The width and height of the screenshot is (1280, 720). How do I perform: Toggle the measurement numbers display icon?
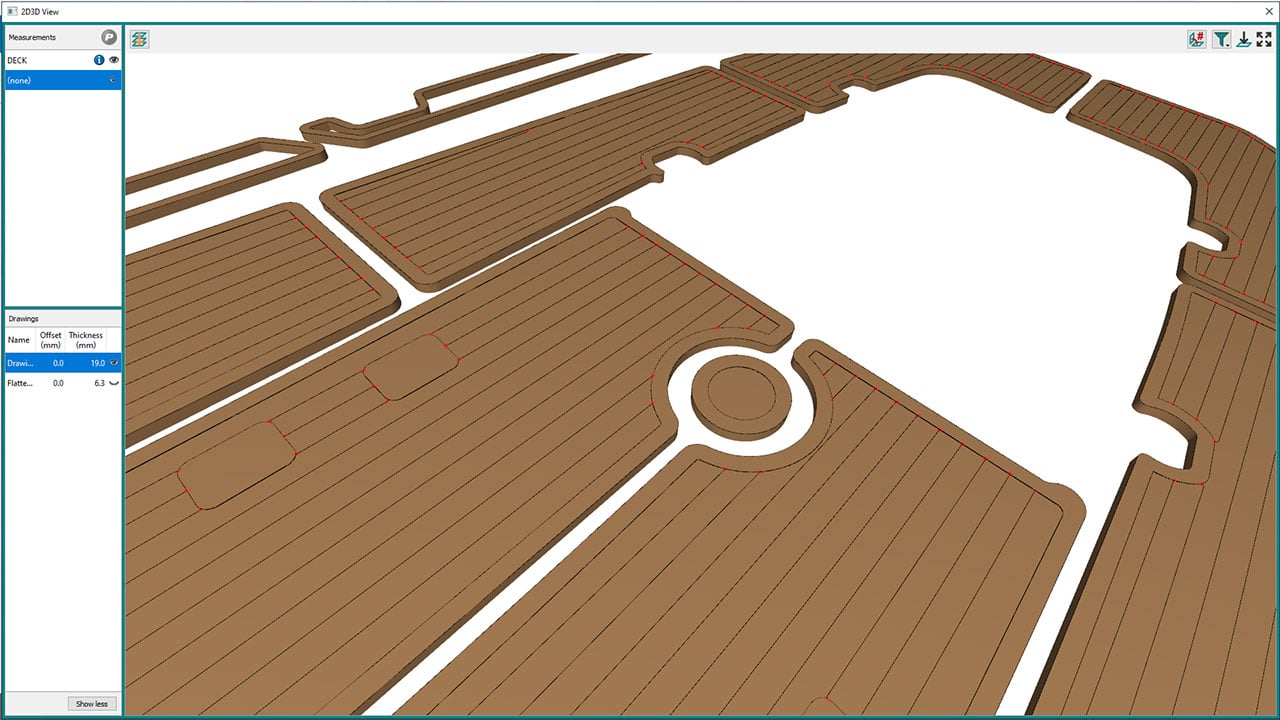click(x=1196, y=39)
